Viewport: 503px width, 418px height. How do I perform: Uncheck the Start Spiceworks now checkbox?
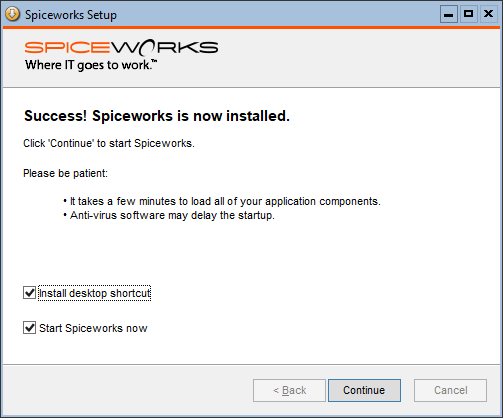coord(29,328)
